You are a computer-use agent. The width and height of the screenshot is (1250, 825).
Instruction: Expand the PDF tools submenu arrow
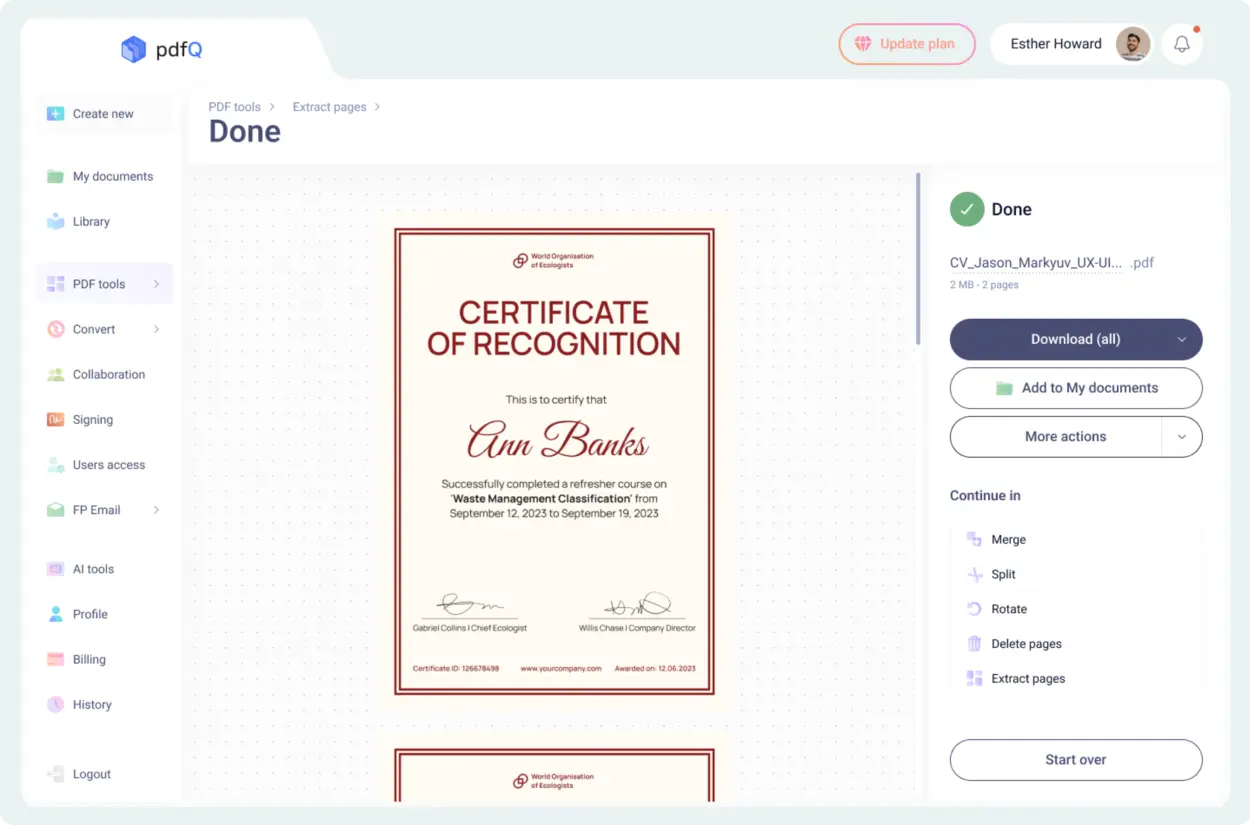tap(156, 285)
